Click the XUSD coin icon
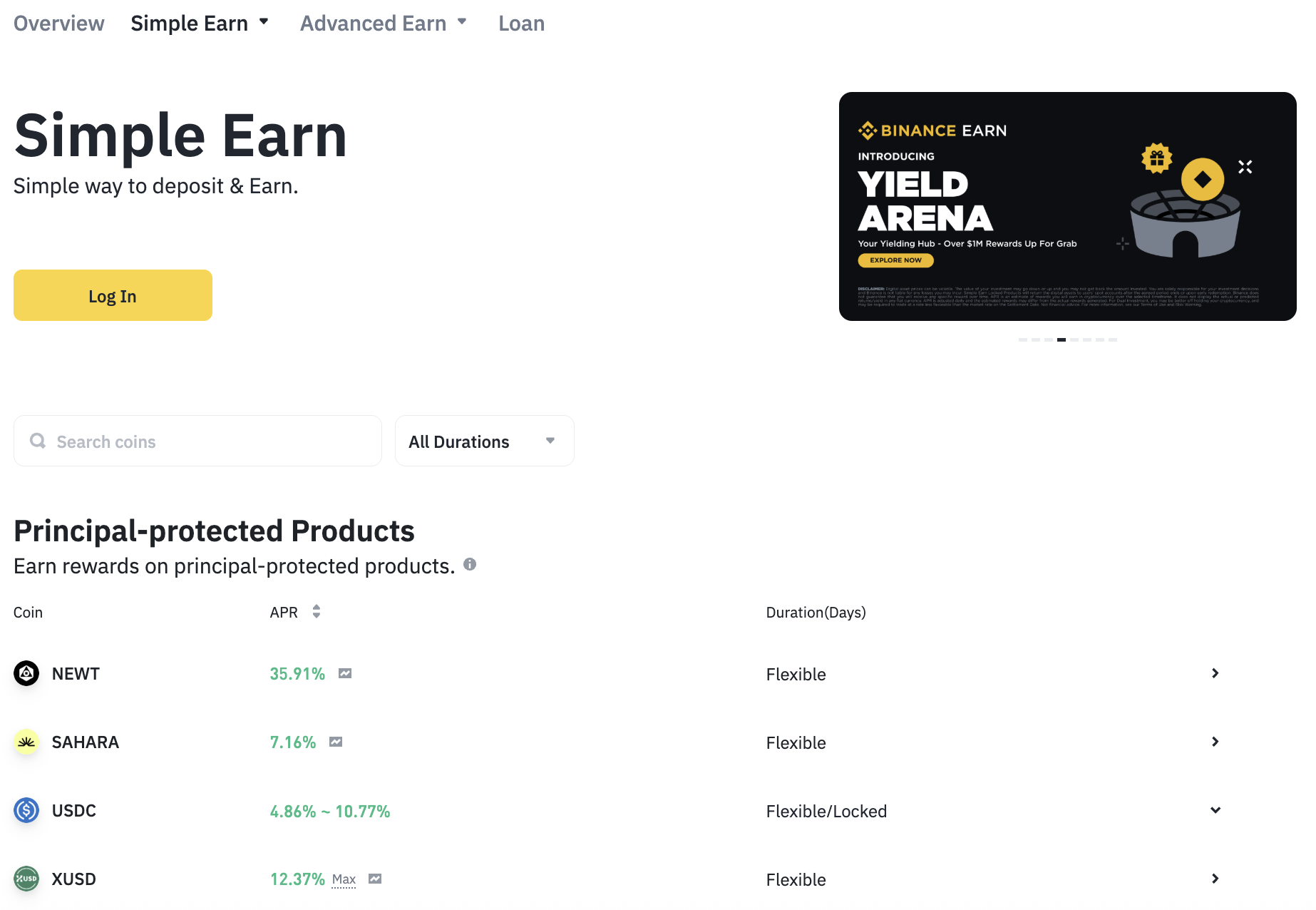The width and height of the screenshot is (1316, 910). [26, 879]
